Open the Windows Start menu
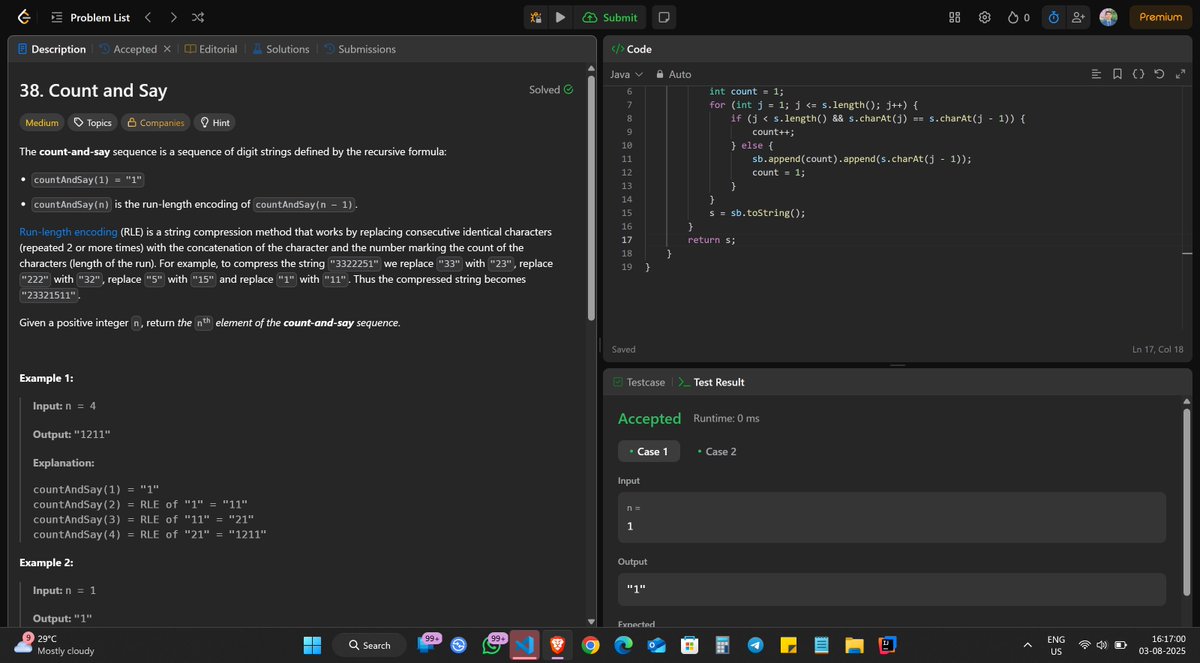Image resolution: width=1200 pixels, height=663 pixels. tap(312, 645)
